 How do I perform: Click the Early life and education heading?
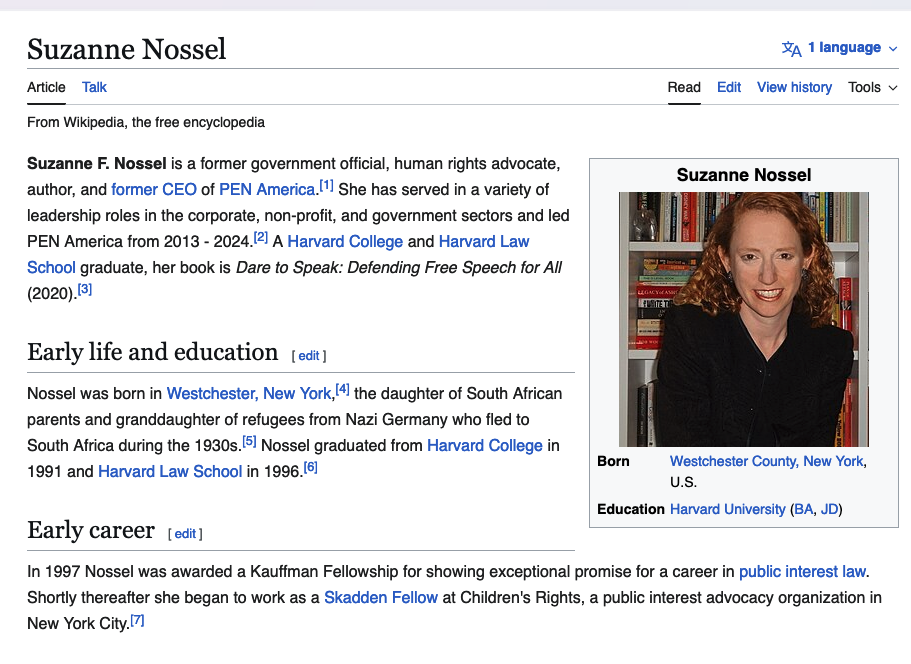point(153,352)
